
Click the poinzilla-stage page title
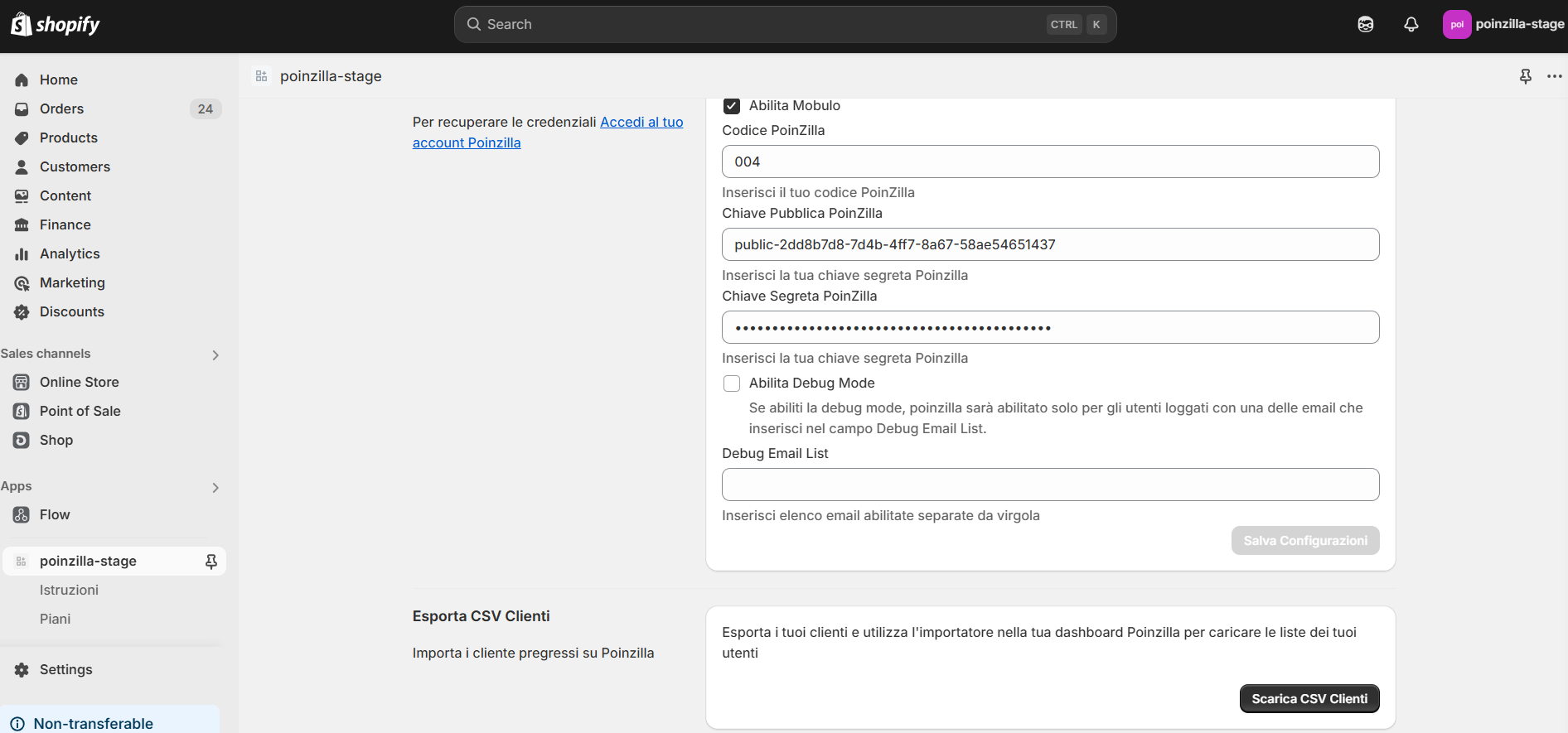click(331, 76)
